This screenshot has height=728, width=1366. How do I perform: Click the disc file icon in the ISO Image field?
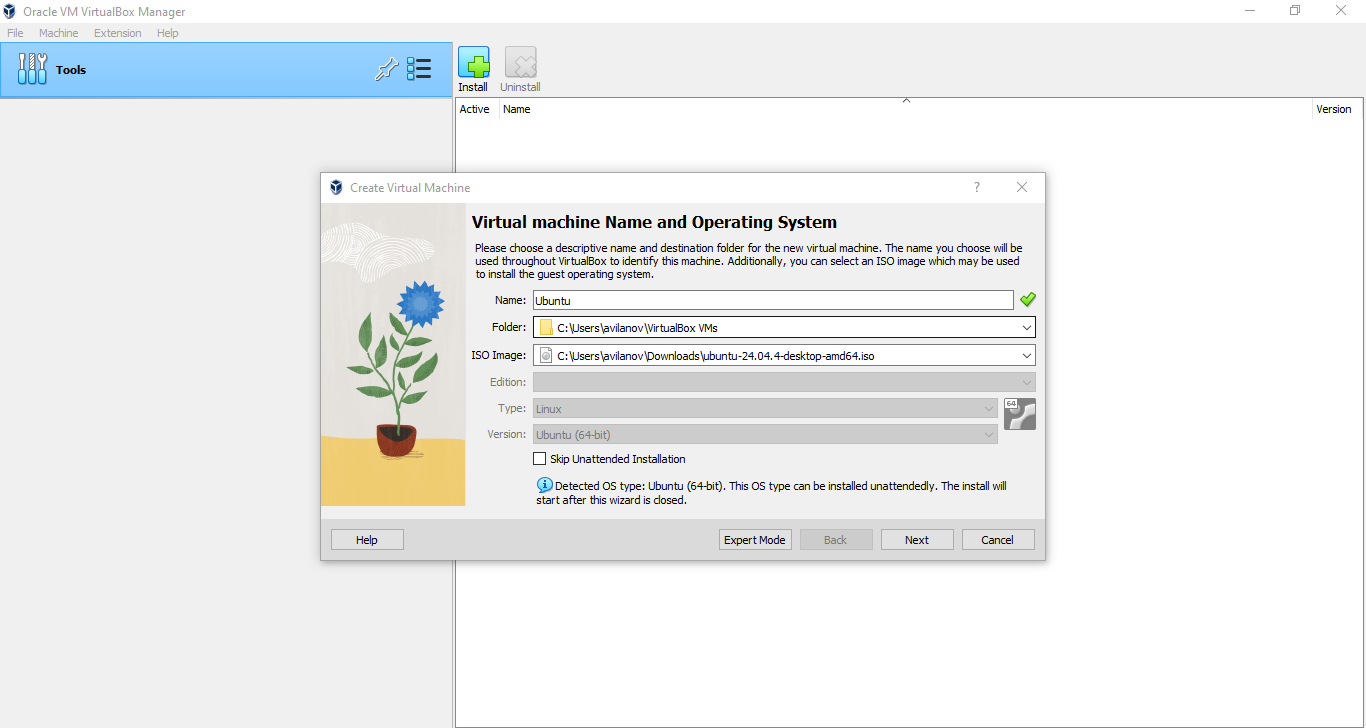click(546, 355)
